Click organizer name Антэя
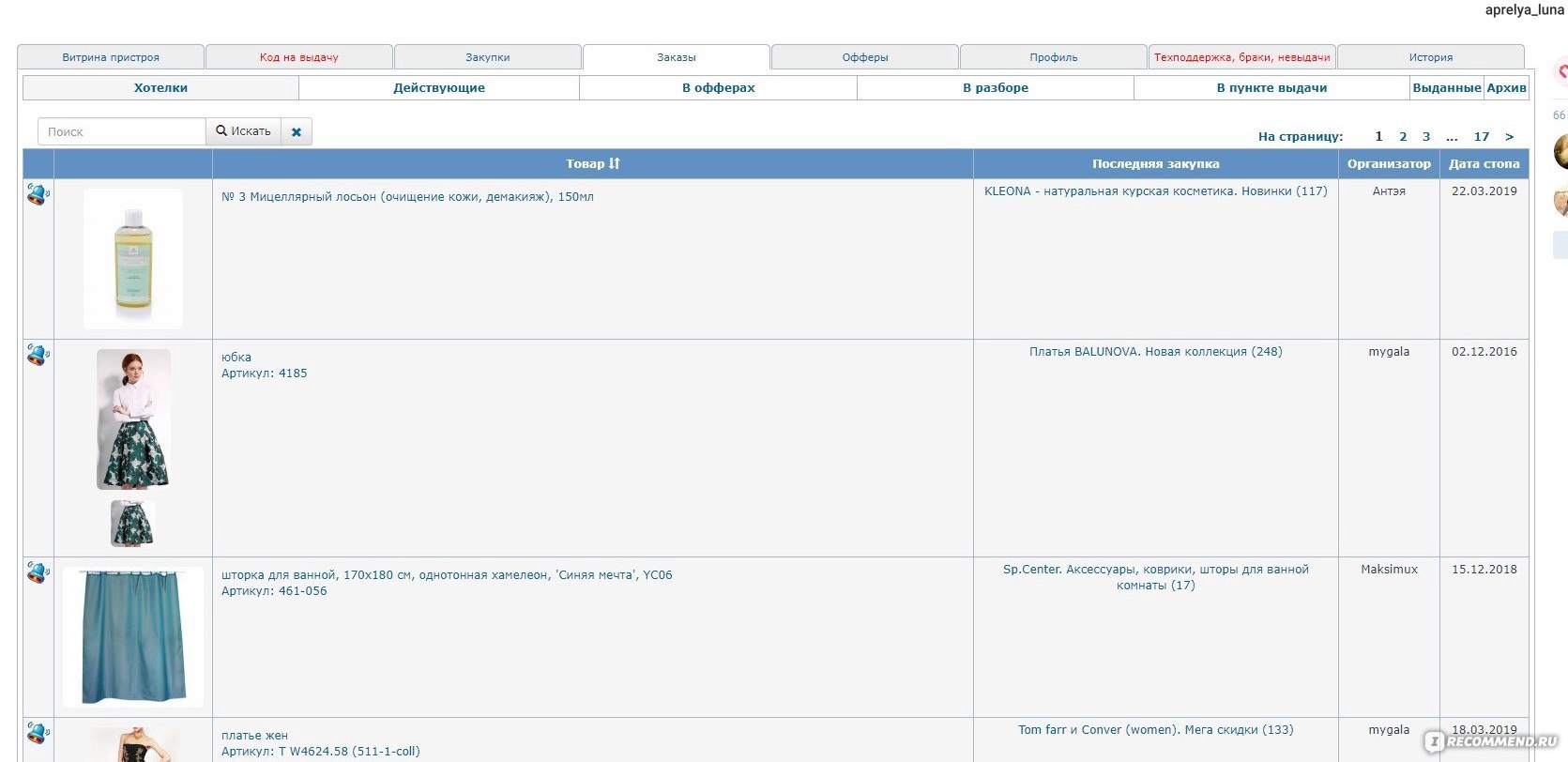The width and height of the screenshot is (1568, 762). pyautogui.click(x=1390, y=191)
